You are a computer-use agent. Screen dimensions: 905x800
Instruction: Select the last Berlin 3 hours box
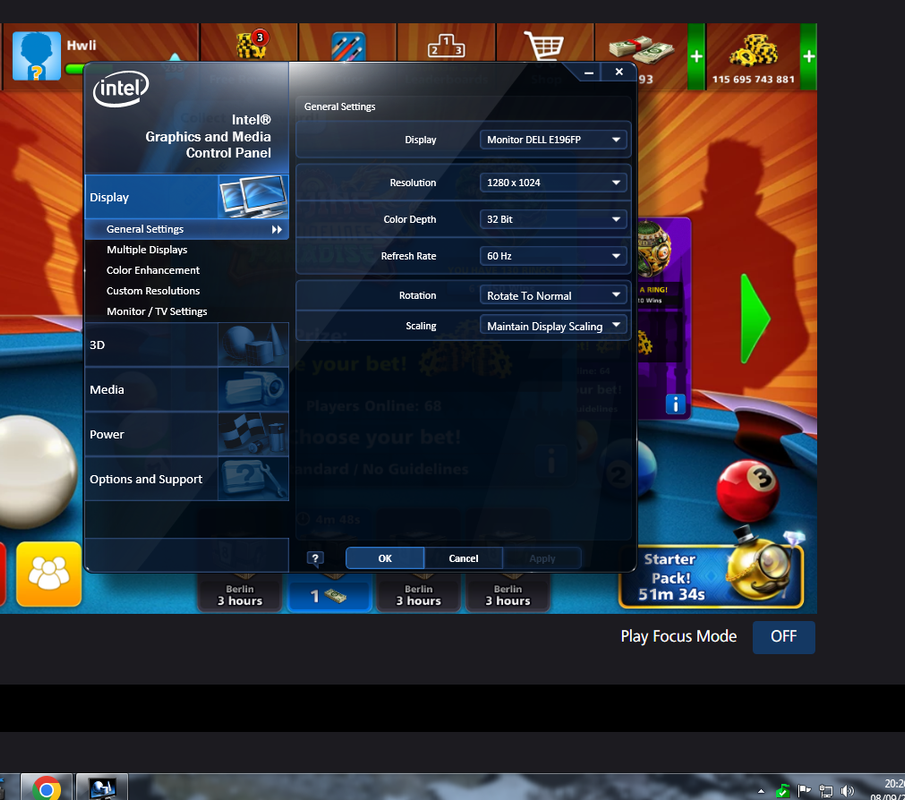508,593
